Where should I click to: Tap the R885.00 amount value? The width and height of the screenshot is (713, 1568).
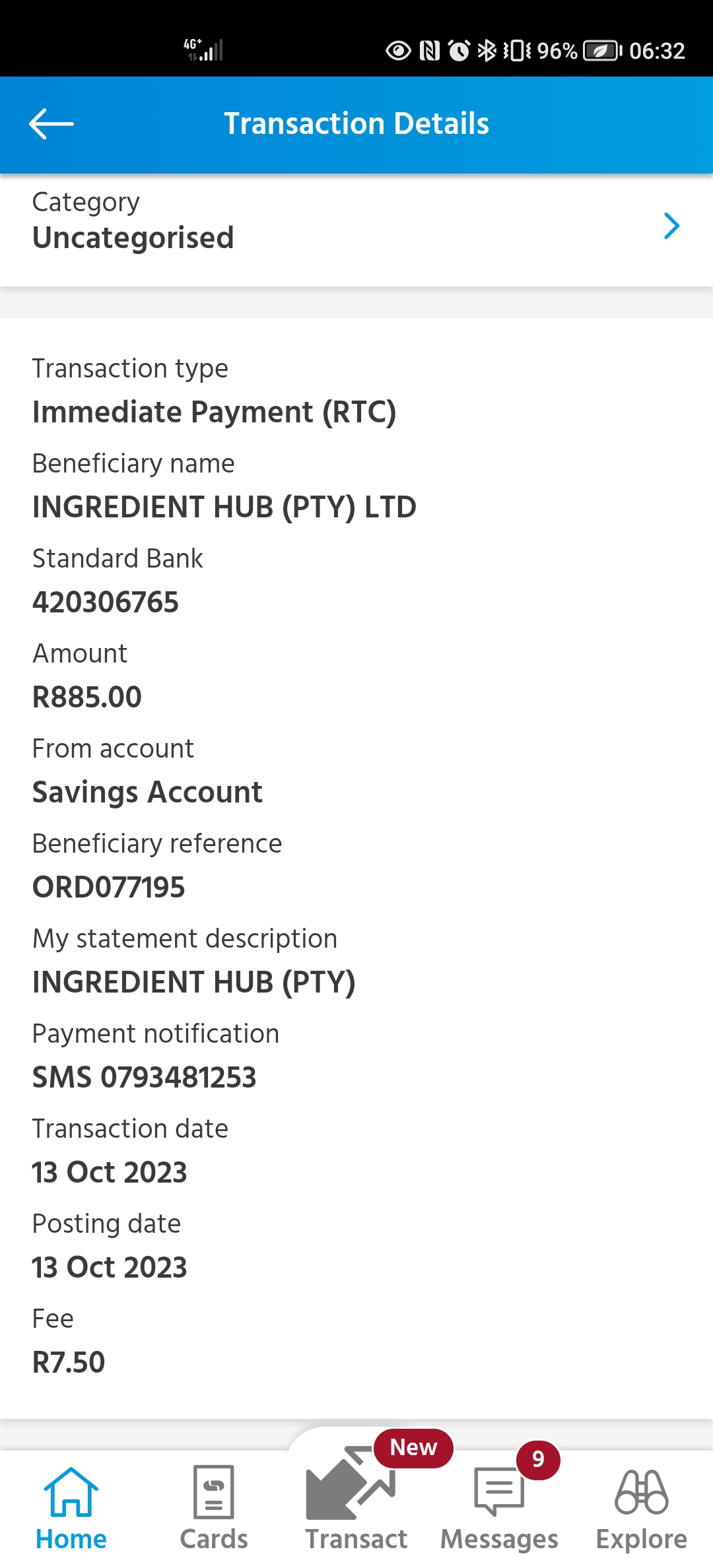(87, 698)
